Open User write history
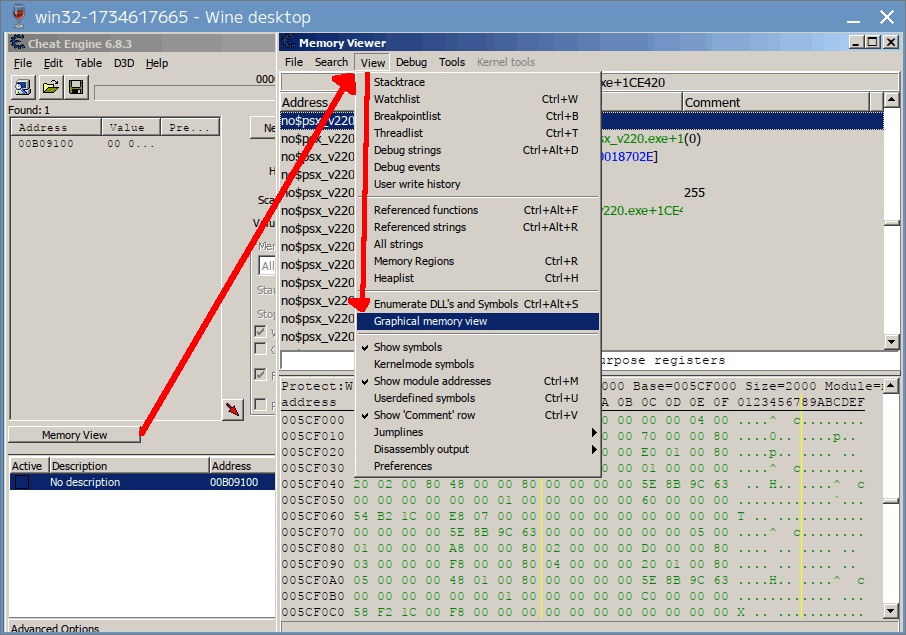 pyautogui.click(x=477, y=184)
